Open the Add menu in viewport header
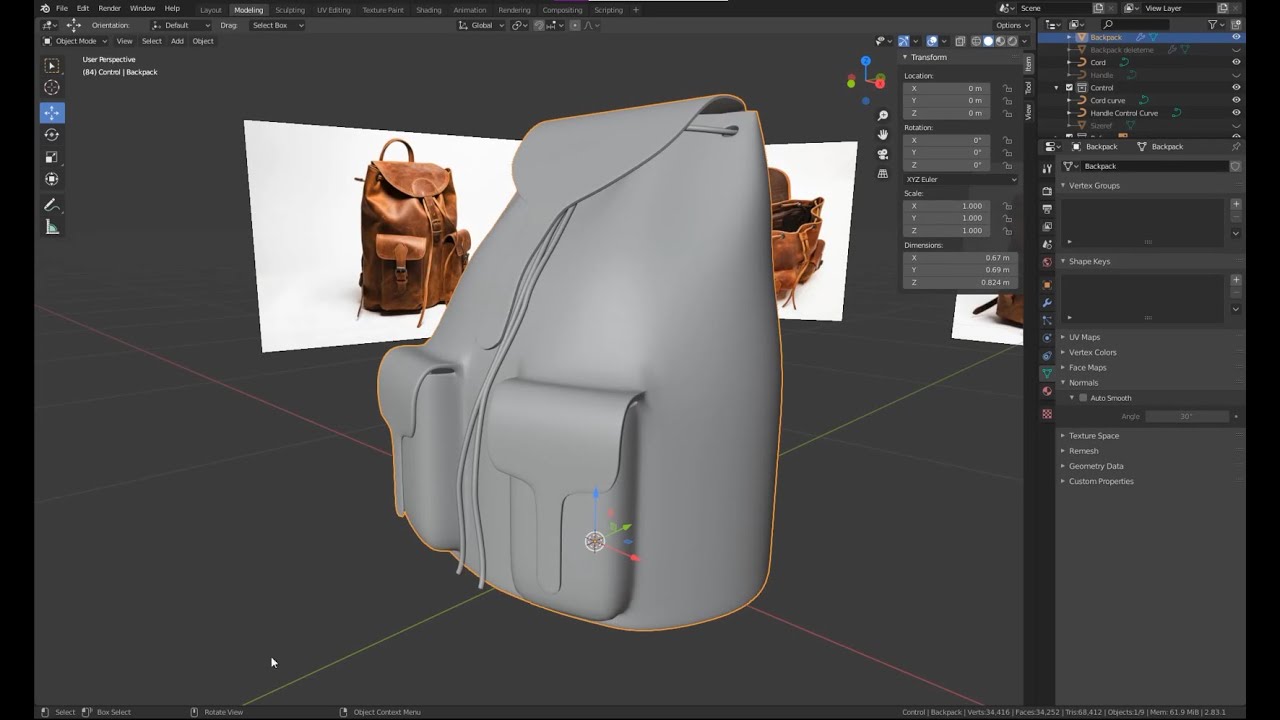This screenshot has height=720, width=1280. click(177, 41)
